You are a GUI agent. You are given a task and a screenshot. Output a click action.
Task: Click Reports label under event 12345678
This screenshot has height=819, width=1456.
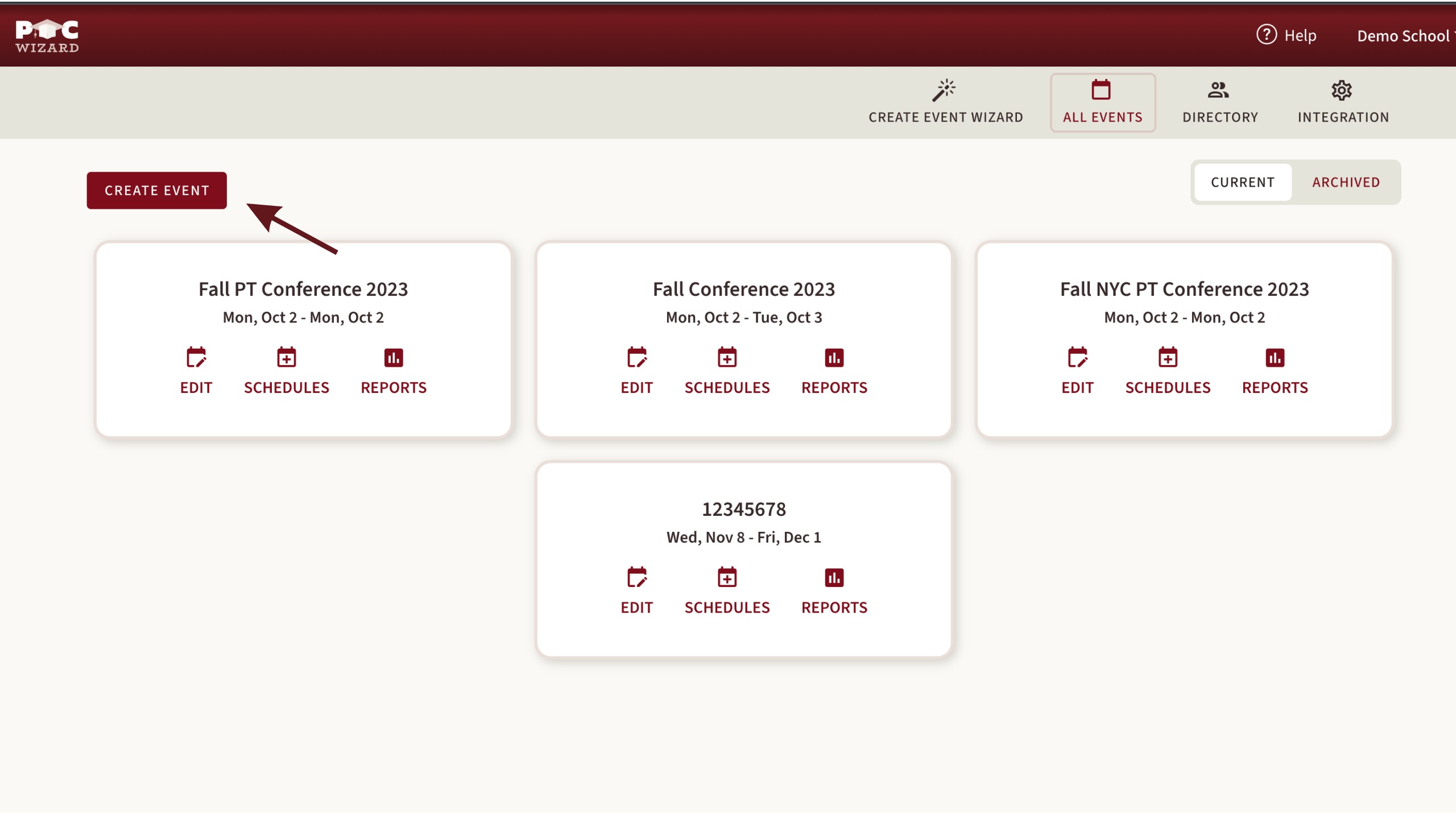click(834, 608)
